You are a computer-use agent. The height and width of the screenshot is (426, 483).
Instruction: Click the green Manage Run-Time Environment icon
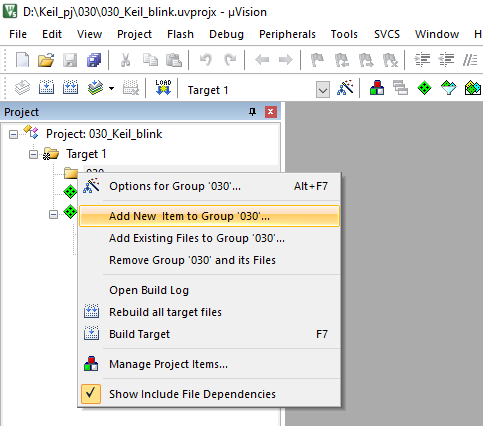pos(424,88)
